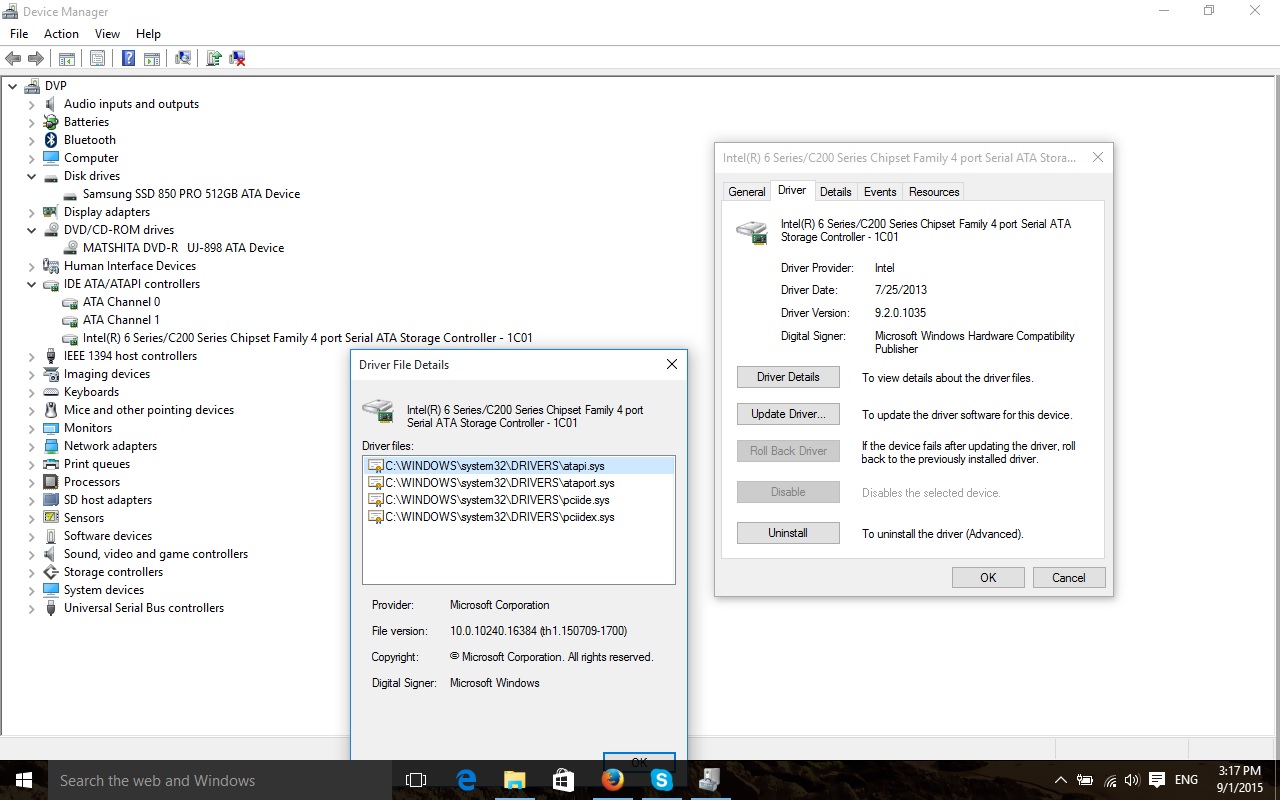Select the Imaging devices category icon
The image size is (1280, 800).
pos(51,374)
